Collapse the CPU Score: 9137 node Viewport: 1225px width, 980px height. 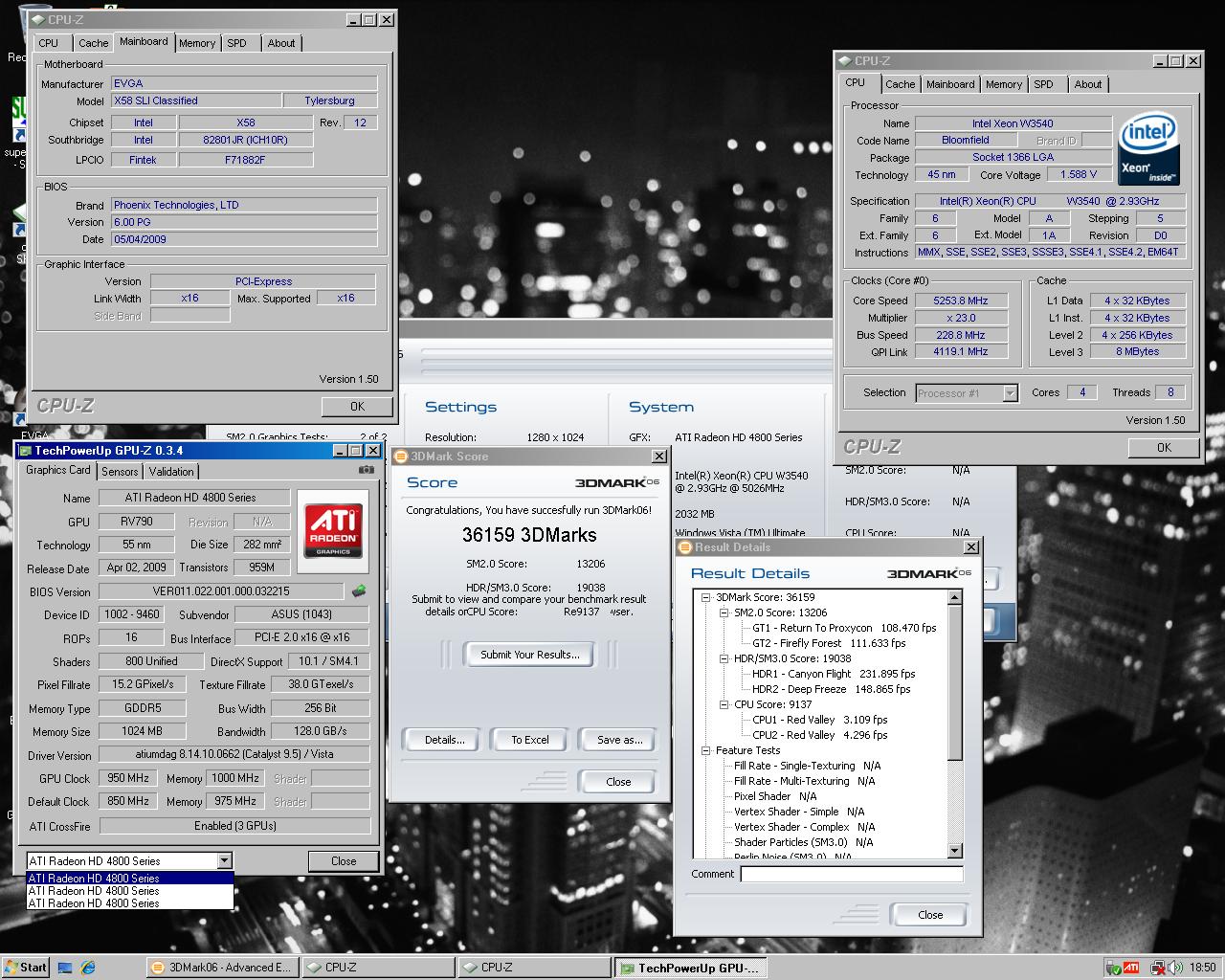(x=724, y=704)
